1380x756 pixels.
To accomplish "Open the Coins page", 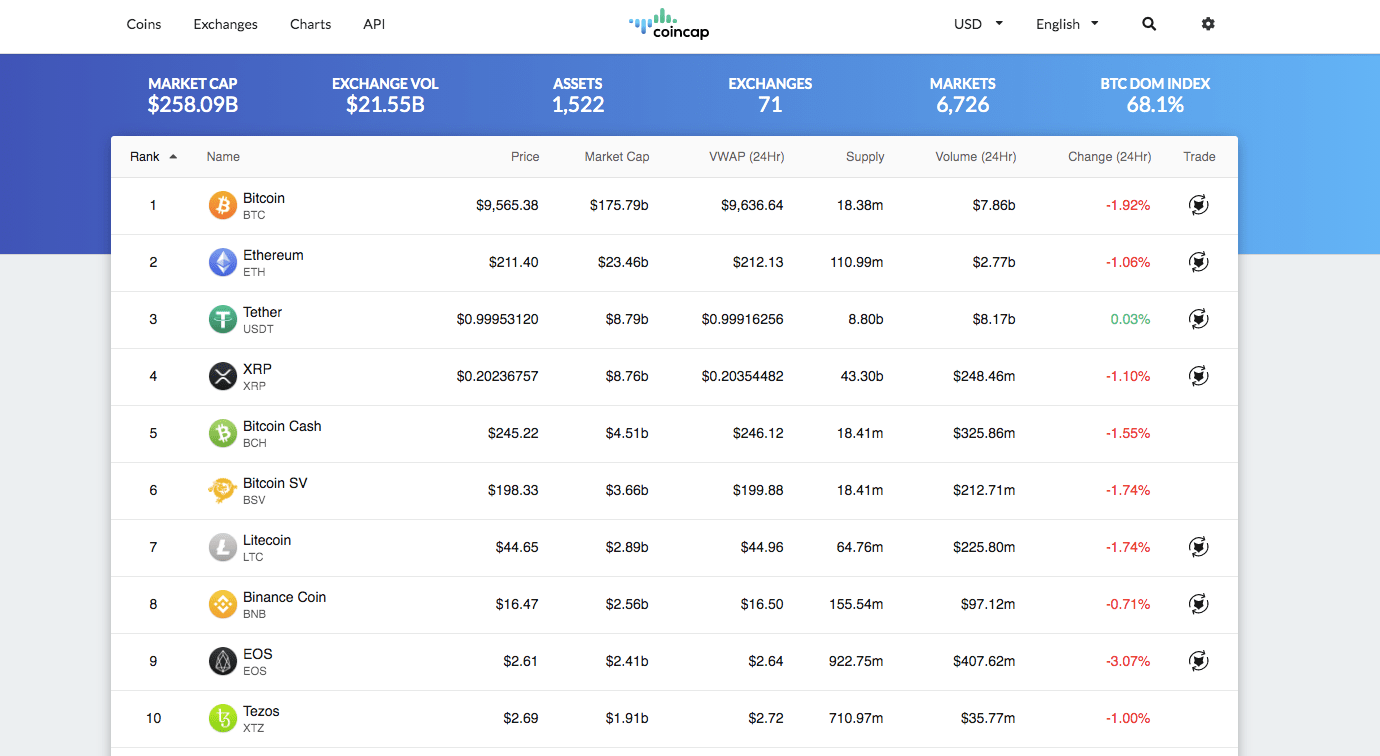I will coord(143,23).
